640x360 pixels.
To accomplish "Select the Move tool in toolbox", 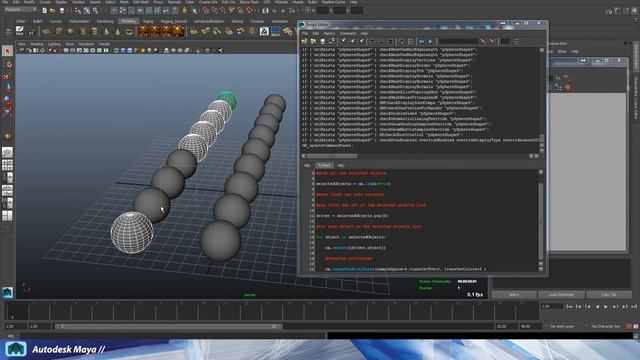I will pyautogui.click(x=7, y=76).
